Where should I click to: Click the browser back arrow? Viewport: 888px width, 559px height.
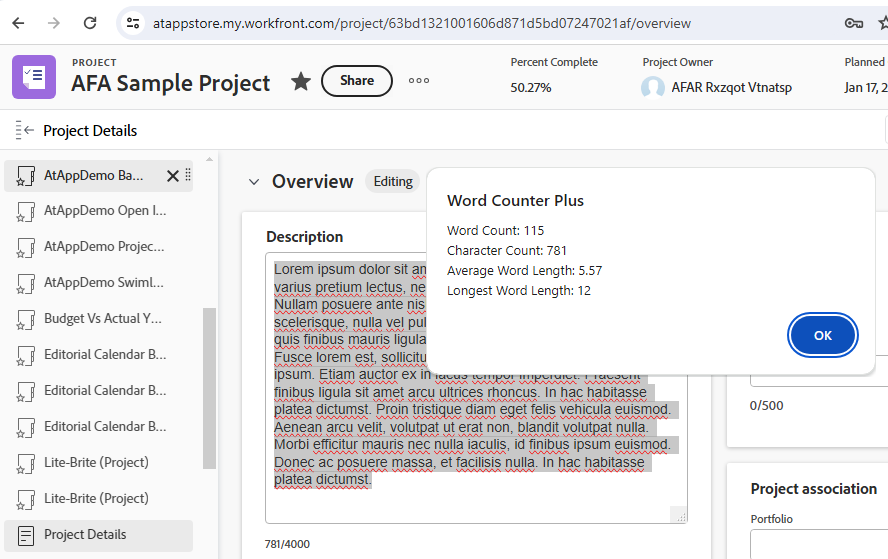click(20, 23)
